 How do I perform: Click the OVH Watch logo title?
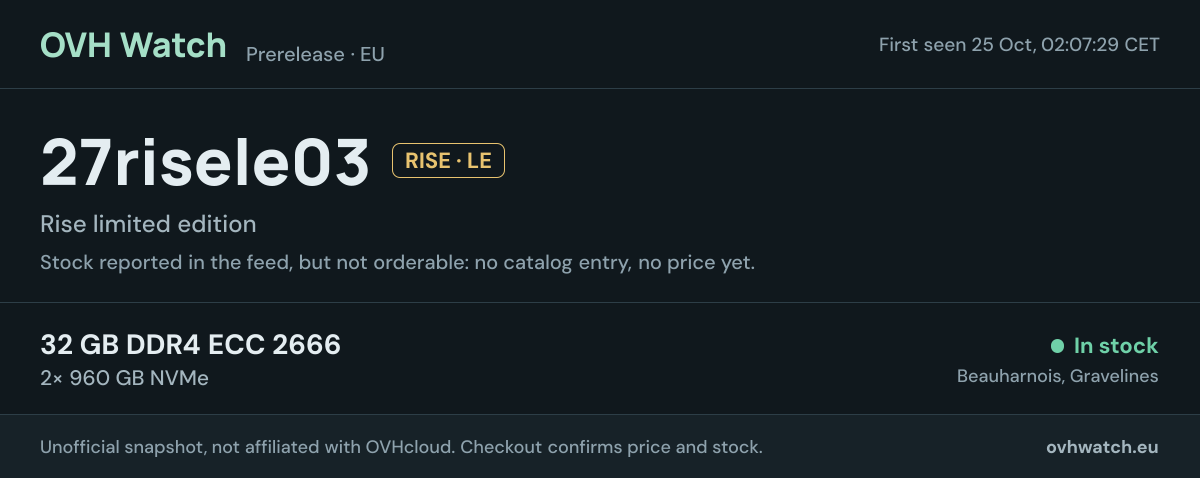tap(133, 45)
